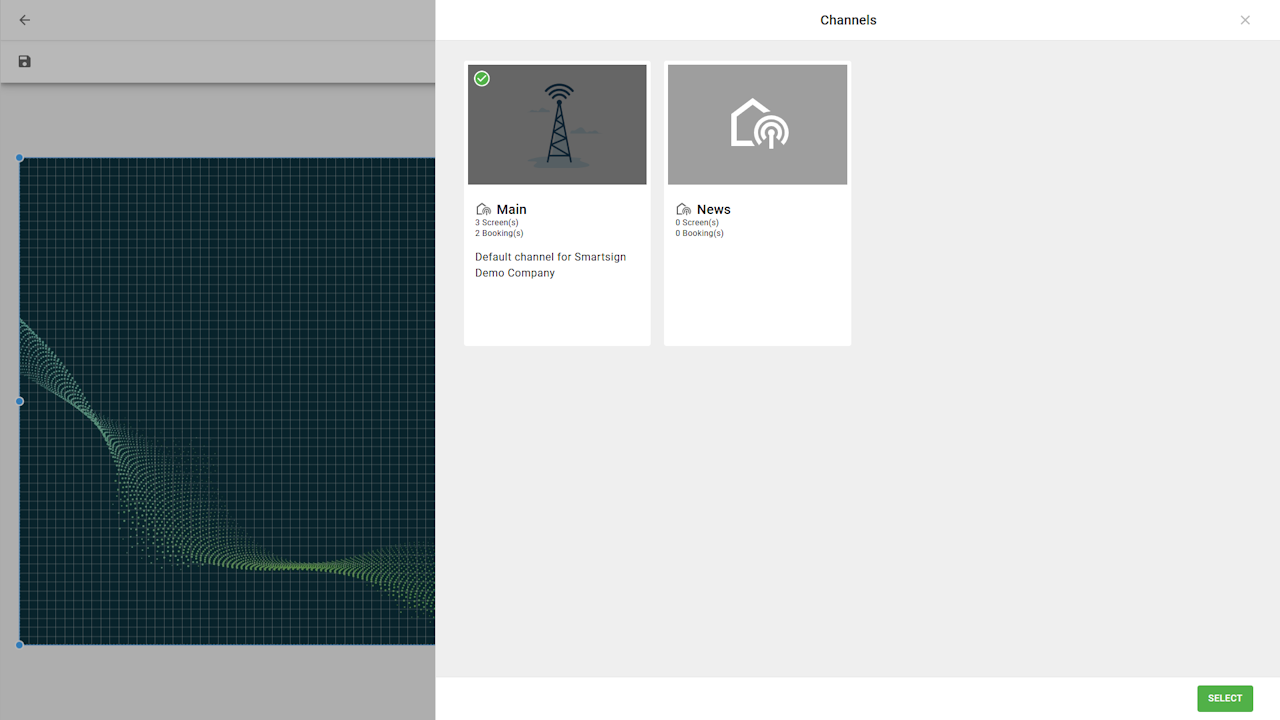
Task: Close the Channels panel with the X
Action: point(1245,20)
